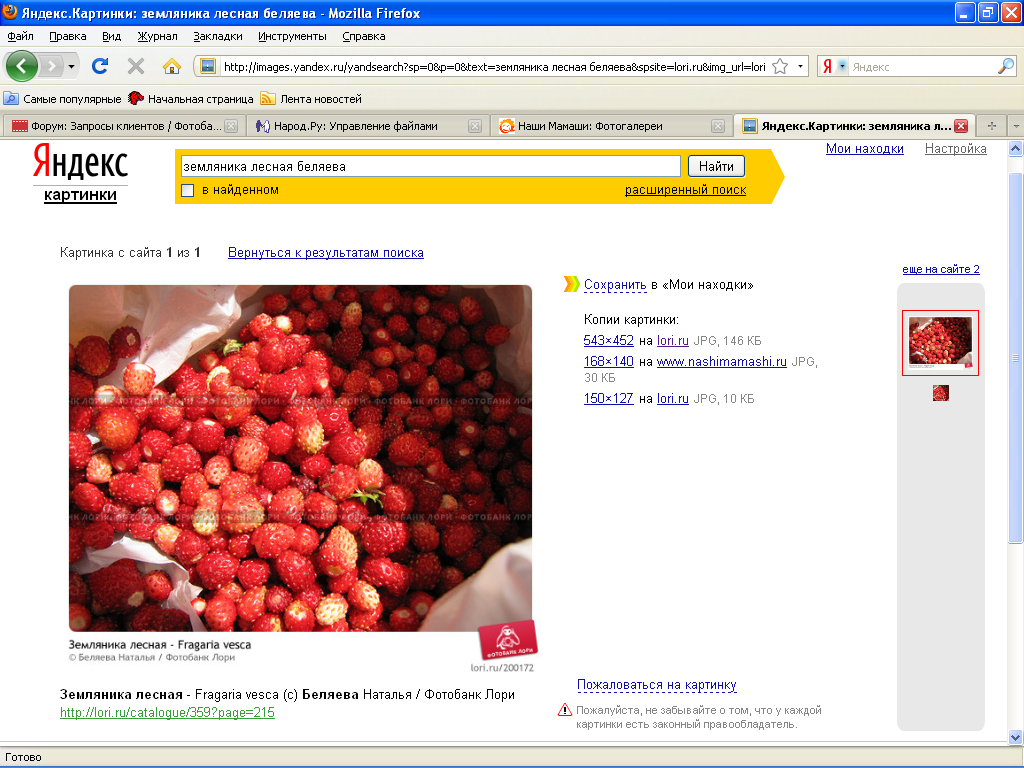This screenshot has height=768, width=1024.
Task: Open the Самые популярные bookmarks folder
Action: pyautogui.click(x=63, y=99)
